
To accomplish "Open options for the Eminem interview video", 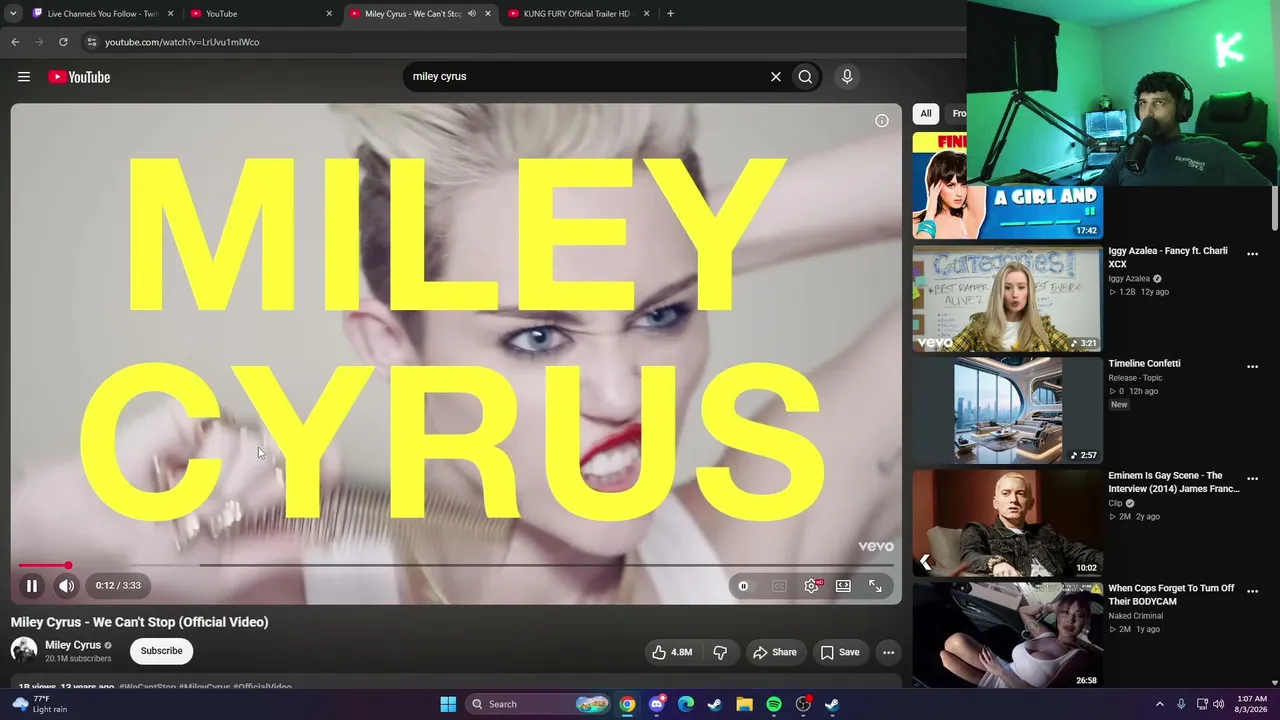I will (1252, 479).
